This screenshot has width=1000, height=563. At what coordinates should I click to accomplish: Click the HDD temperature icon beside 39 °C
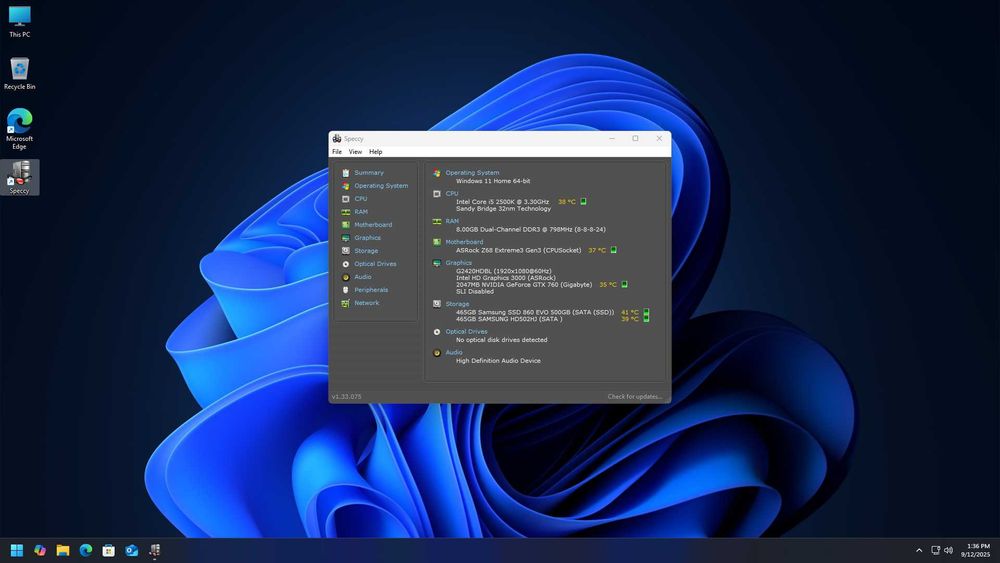point(646,319)
